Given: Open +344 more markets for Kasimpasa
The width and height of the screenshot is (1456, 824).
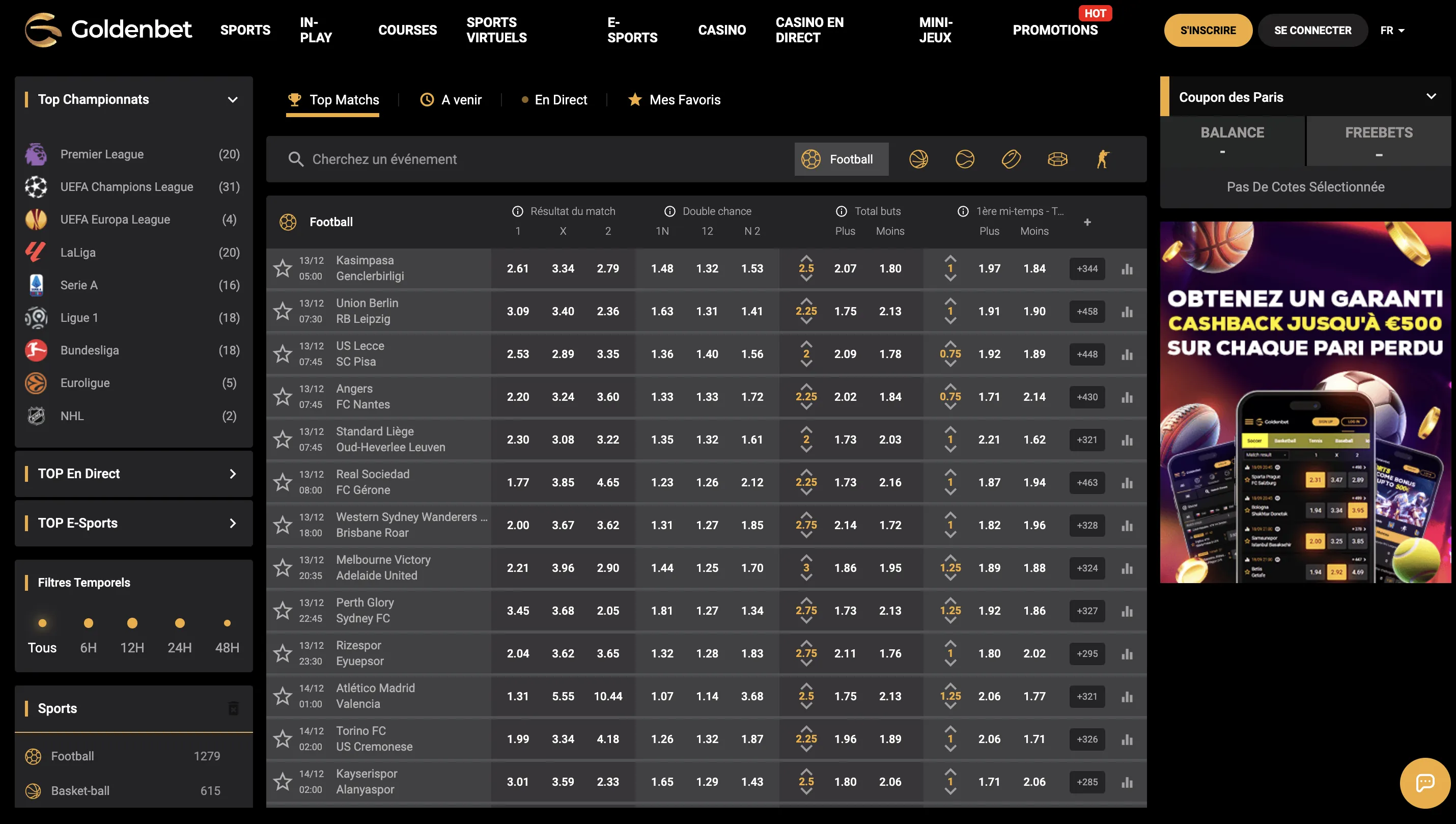Looking at the screenshot, I should pos(1086,269).
